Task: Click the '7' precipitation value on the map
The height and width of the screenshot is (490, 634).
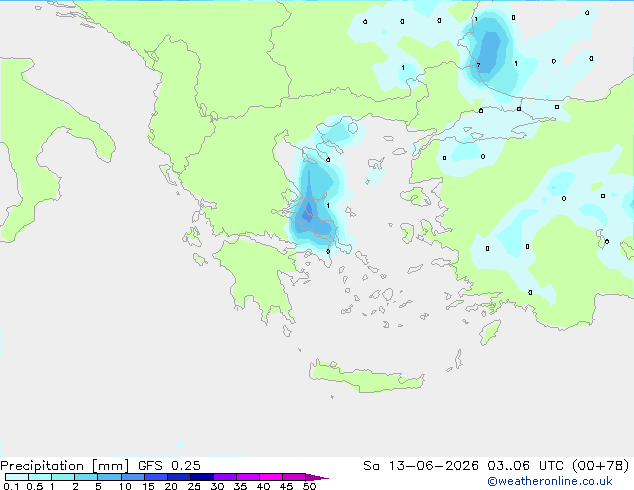Action: (478, 65)
